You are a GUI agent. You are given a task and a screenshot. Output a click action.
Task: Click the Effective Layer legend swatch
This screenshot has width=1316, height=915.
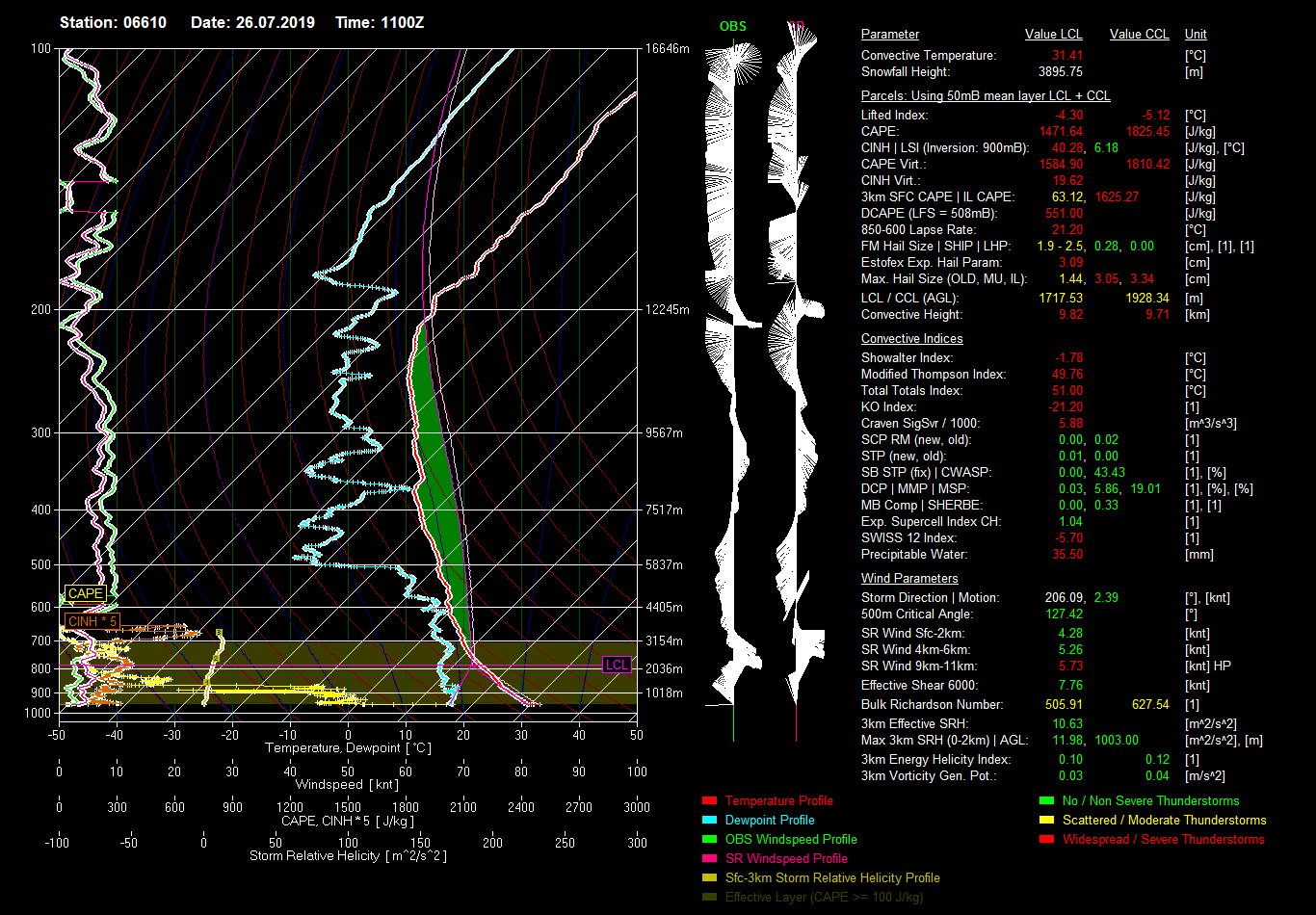pos(710,897)
